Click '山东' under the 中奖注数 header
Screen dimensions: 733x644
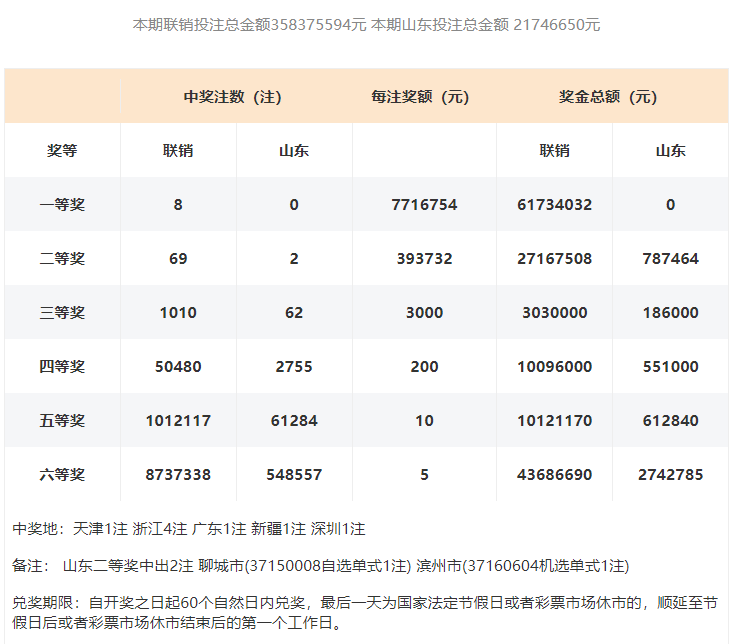(294, 150)
